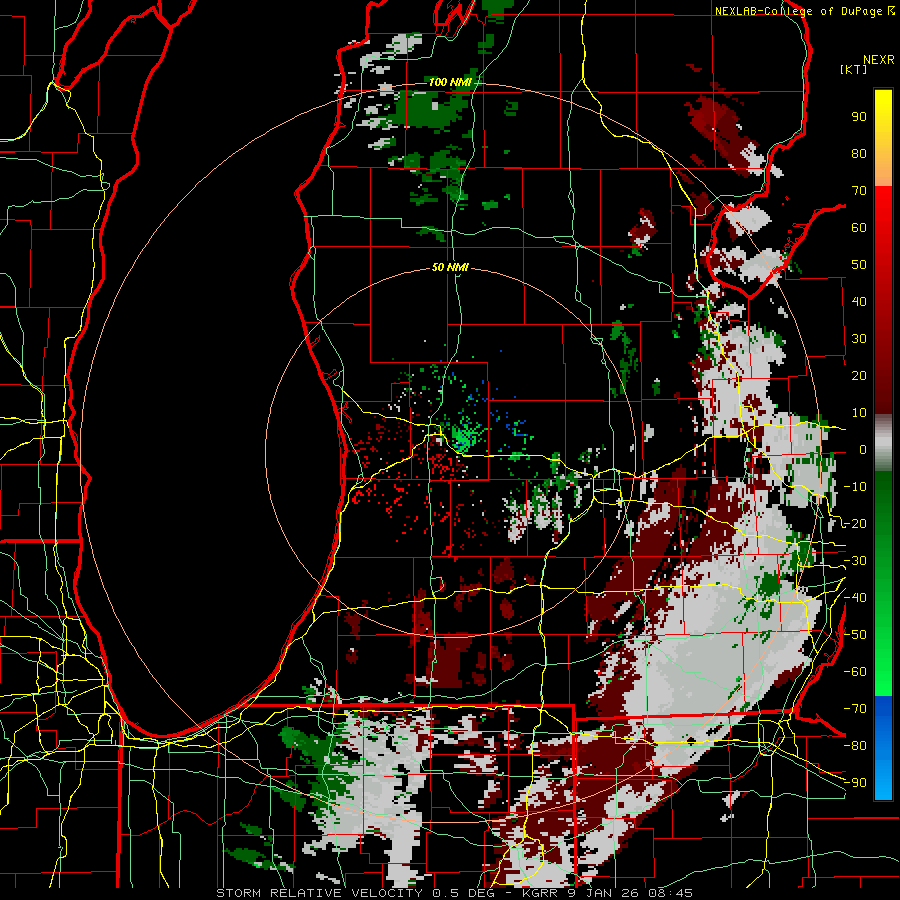The width and height of the screenshot is (900, 900).
Task: Click the 80 value on velocity scale
Action: click(x=859, y=153)
